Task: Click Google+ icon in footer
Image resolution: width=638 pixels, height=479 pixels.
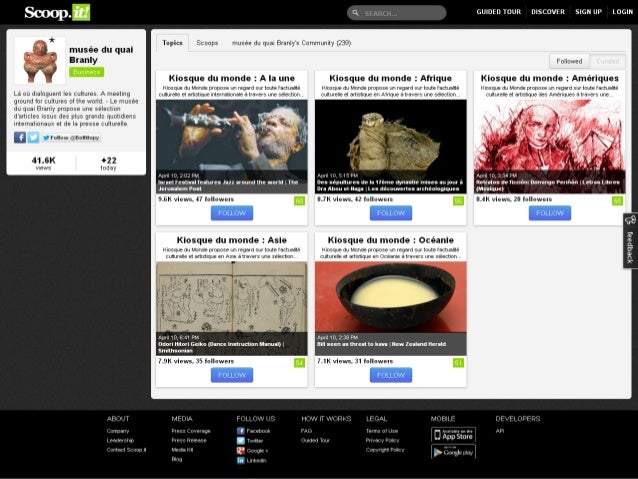Action: click(240, 451)
